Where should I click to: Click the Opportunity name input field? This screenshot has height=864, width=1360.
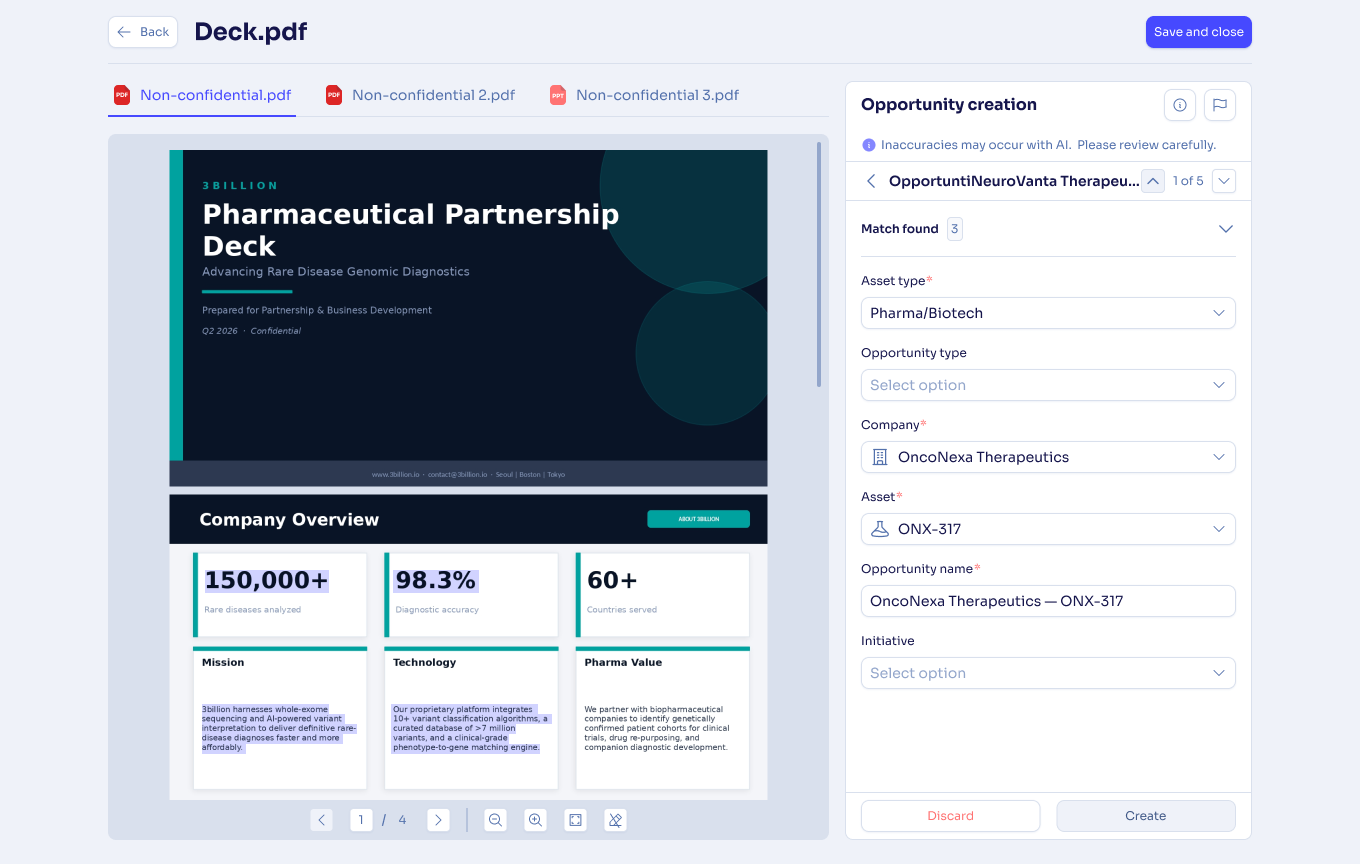[x=1048, y=601]
